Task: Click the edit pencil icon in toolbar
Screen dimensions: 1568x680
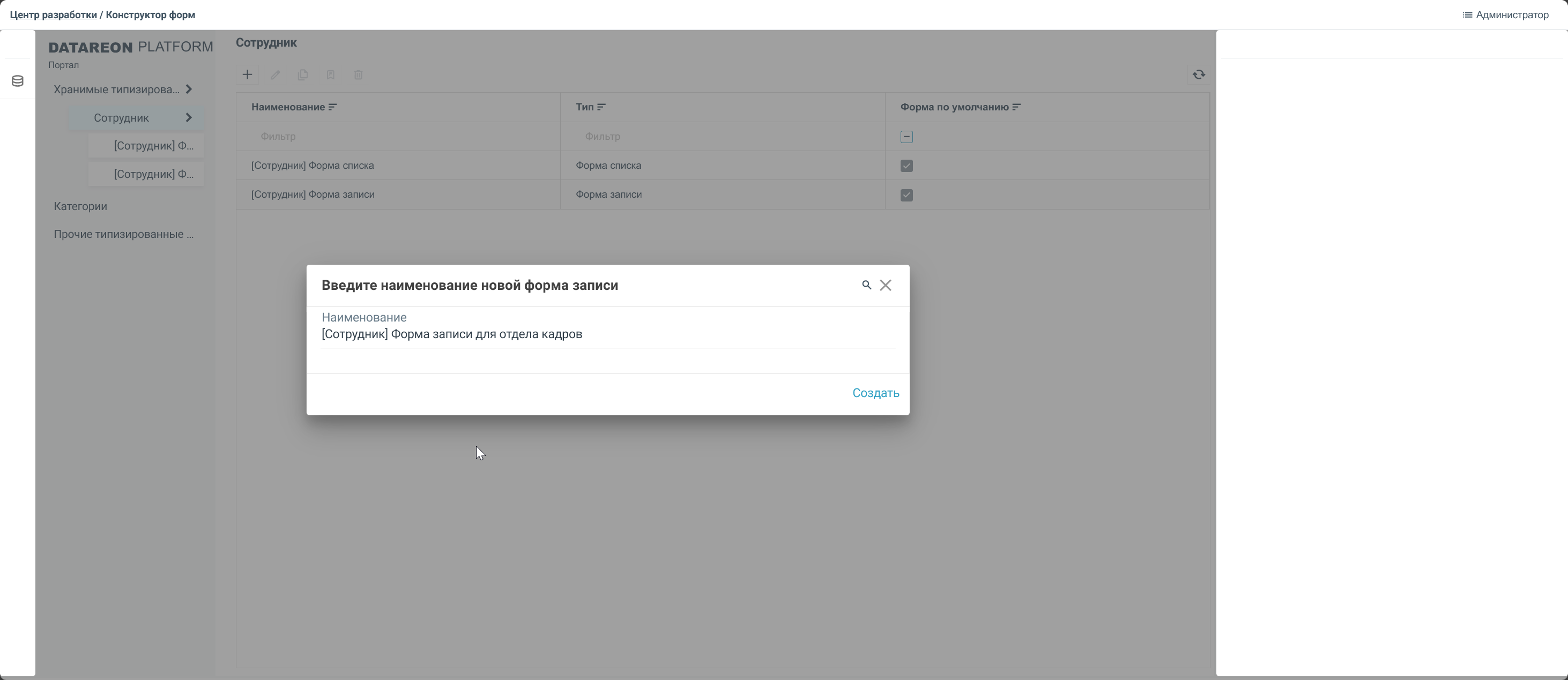Action: [275, 75]
